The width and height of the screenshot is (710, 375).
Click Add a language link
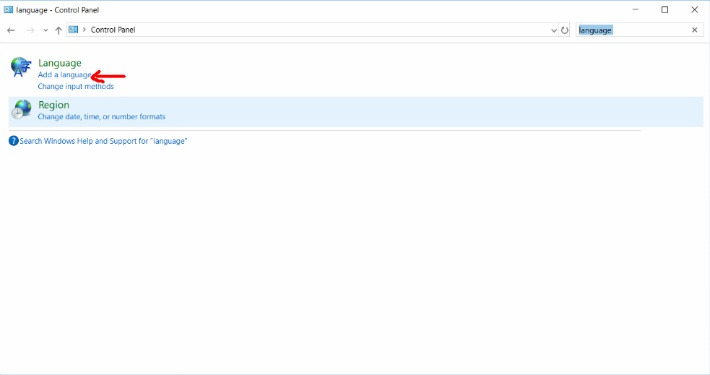click(x=65, y=75)
